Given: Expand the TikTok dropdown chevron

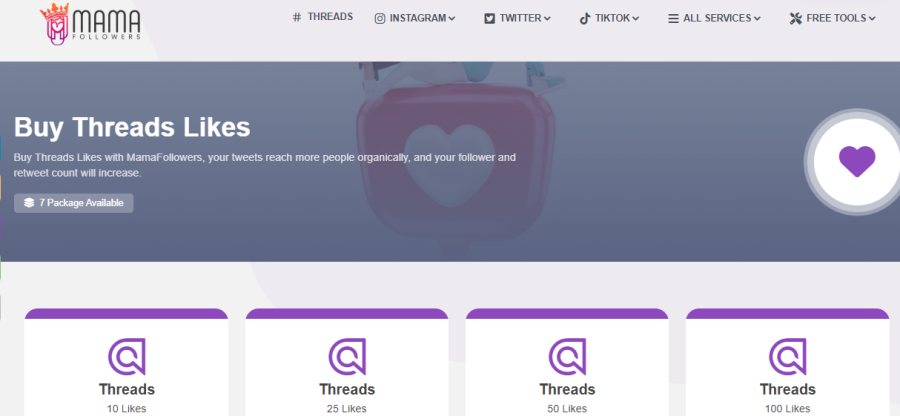Looking at the screenshot, I should pos(635,19).
